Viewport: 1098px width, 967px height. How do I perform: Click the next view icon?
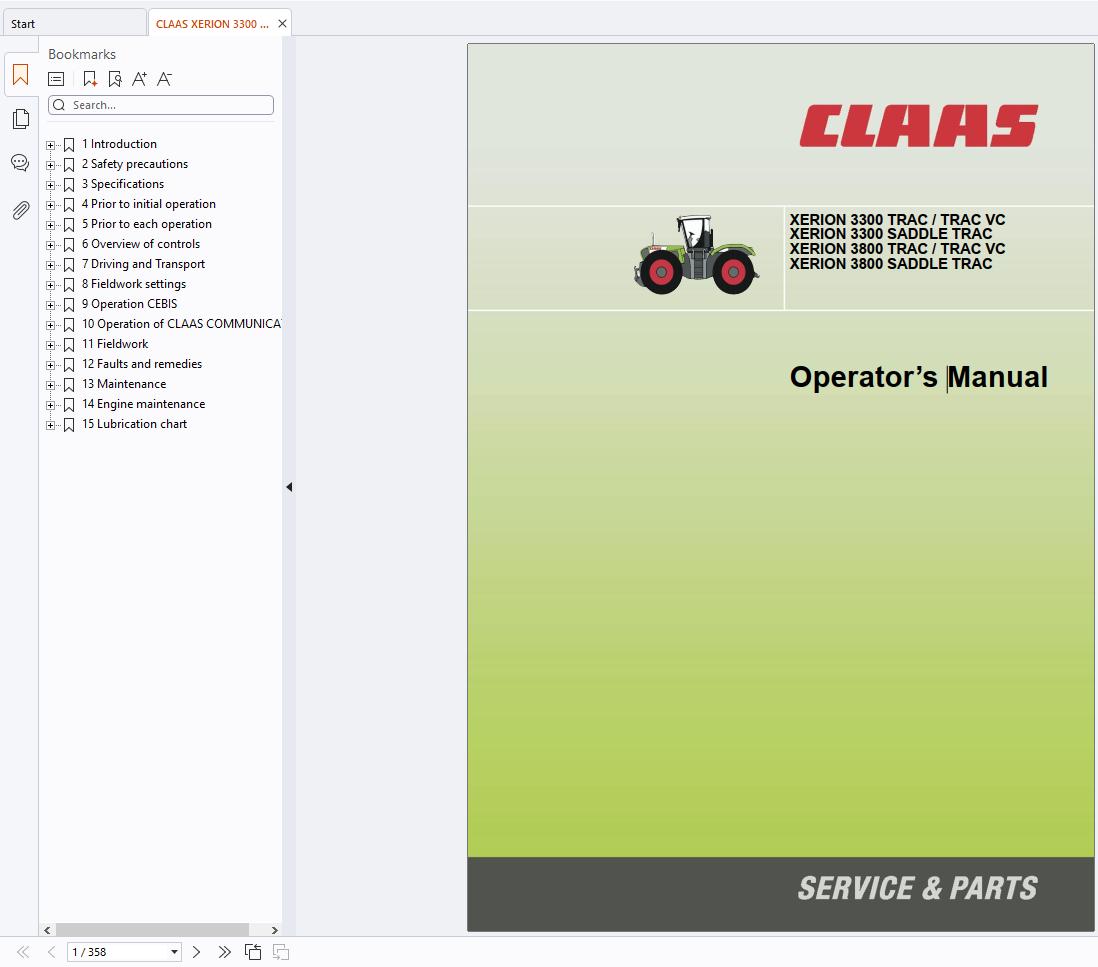click(x=281, y=952)
